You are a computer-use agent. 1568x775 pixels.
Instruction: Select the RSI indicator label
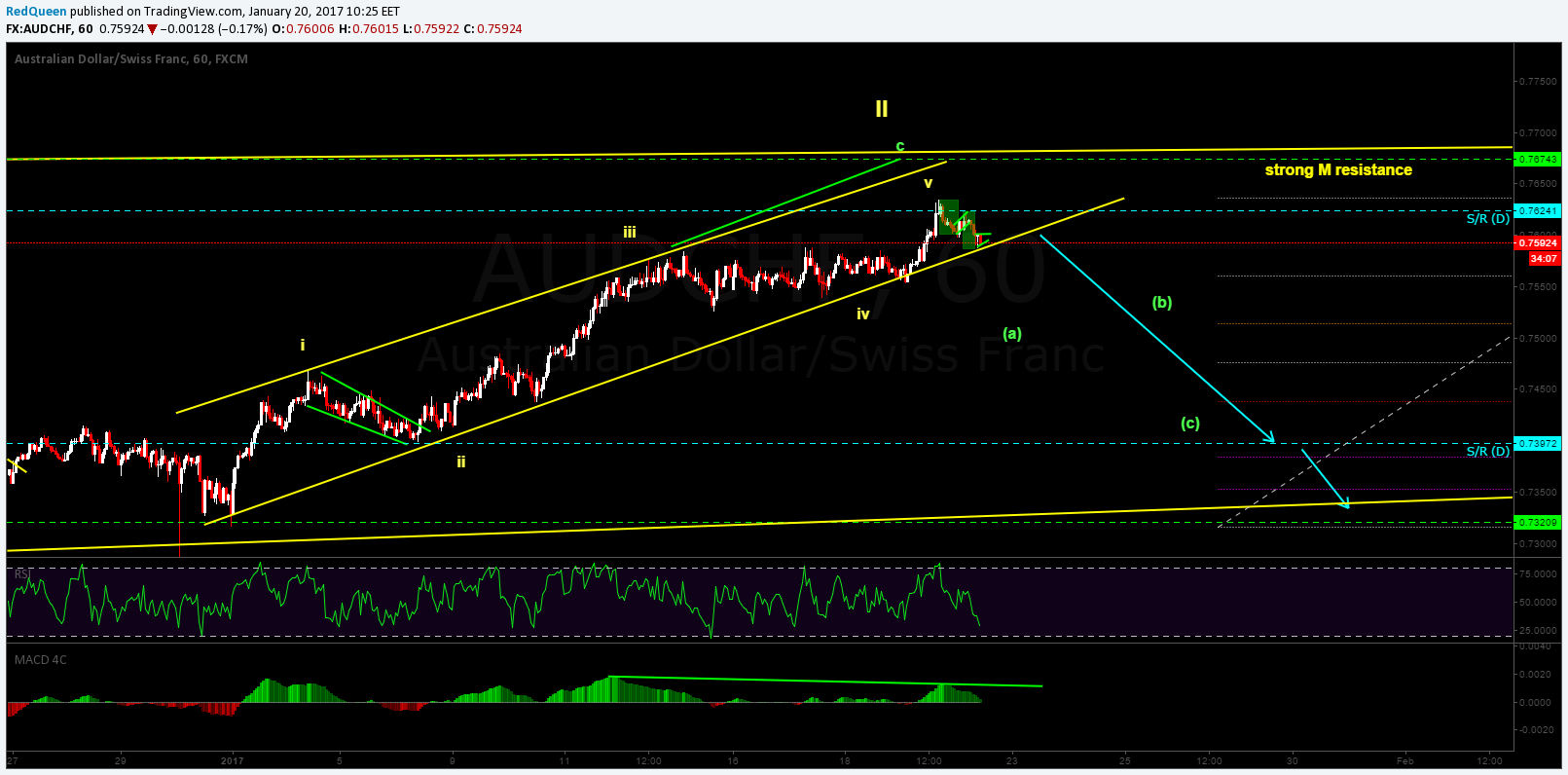[x=22, y=573]
